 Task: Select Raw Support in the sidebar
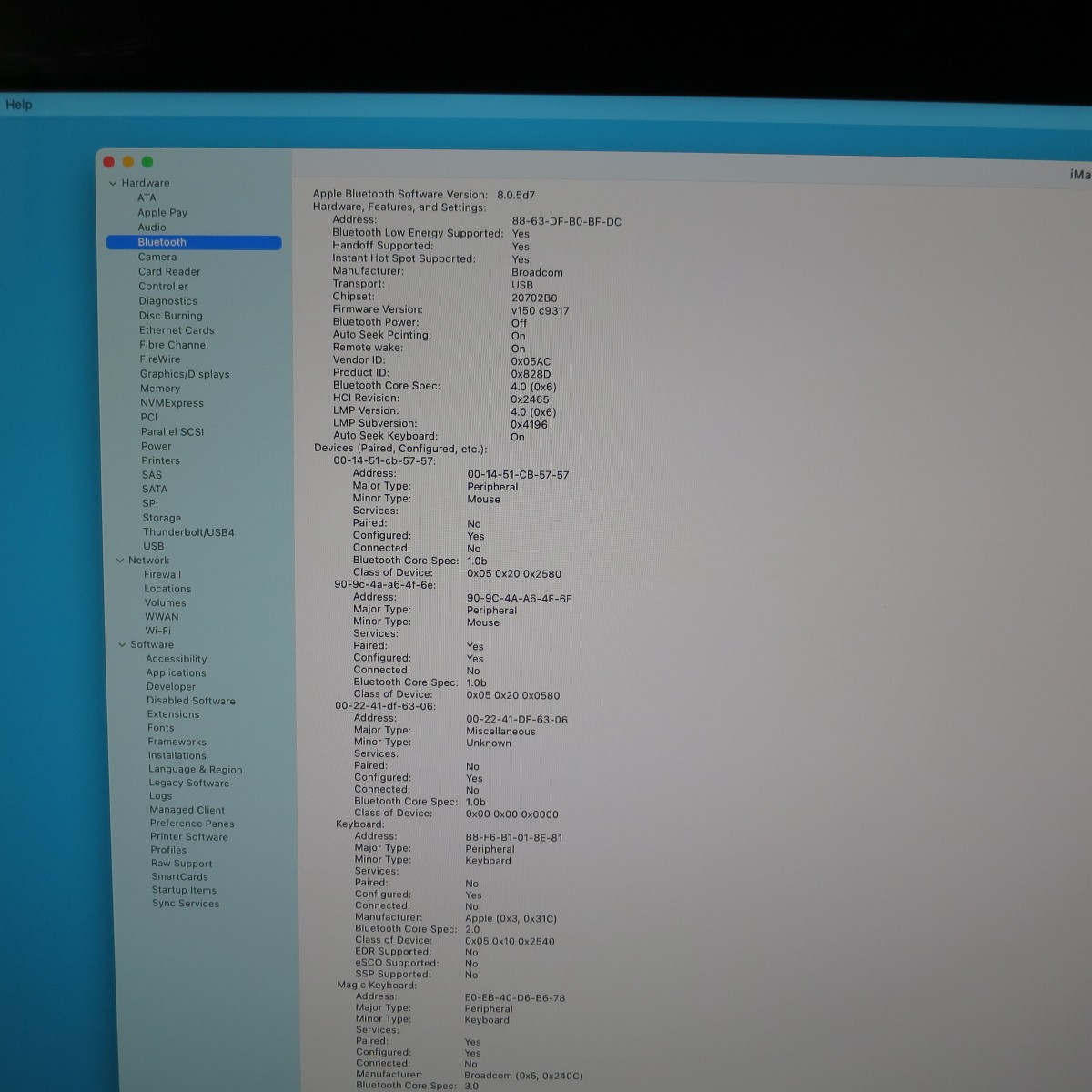tap(182, 864)
